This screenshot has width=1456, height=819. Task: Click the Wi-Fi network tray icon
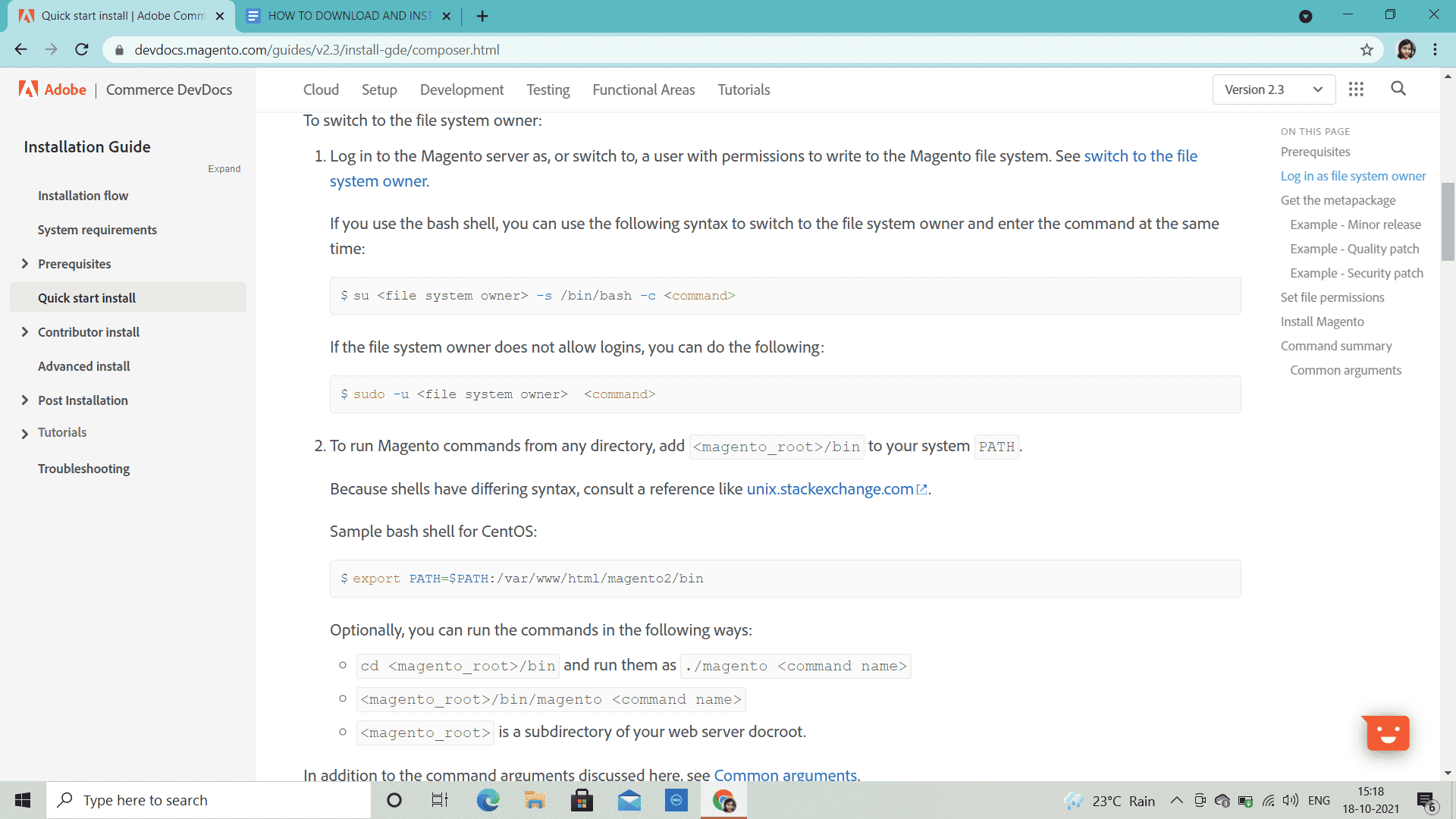(1268, 800)
